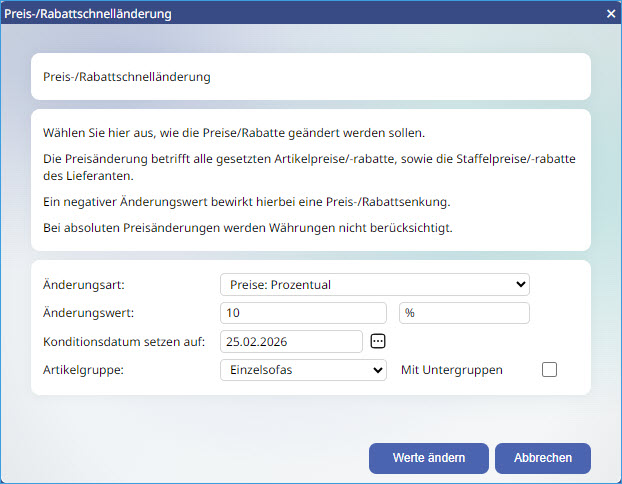Click the Werte ändern button
Screen dimensions: 622x484
[x=429, y=458]
